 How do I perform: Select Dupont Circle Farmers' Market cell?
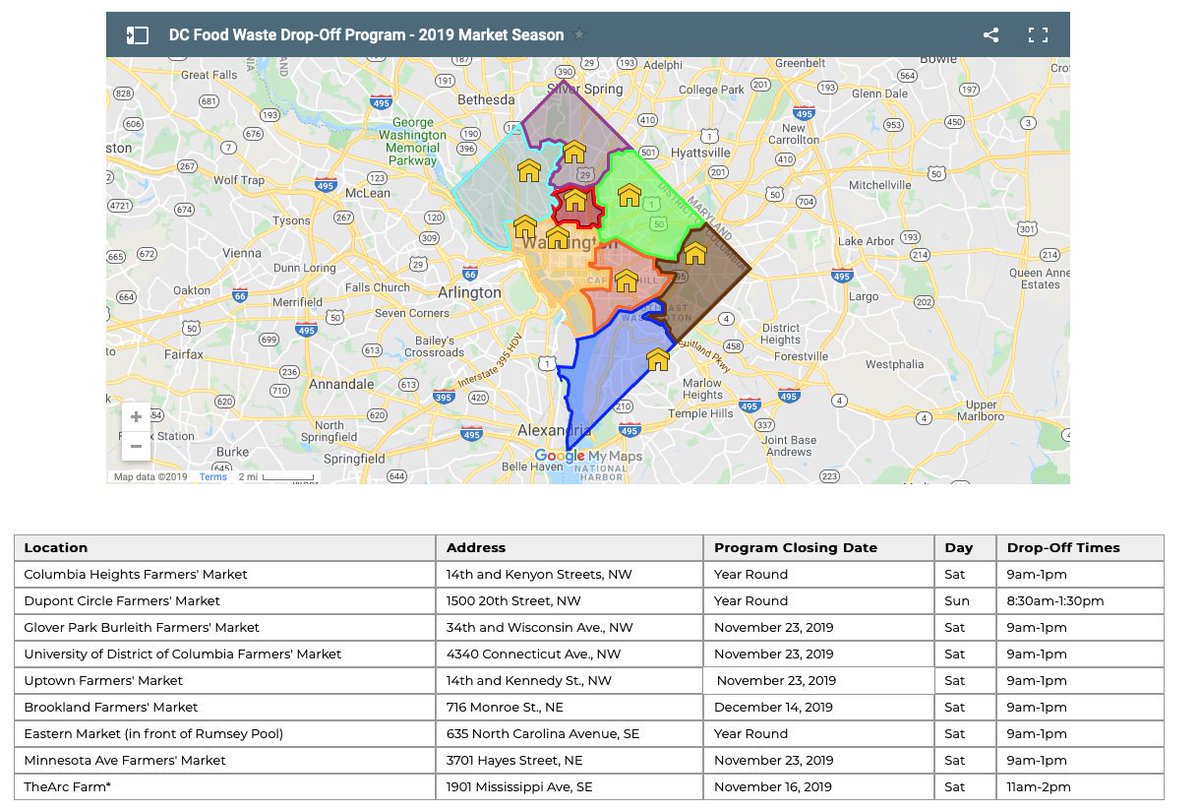pos(226,601)
